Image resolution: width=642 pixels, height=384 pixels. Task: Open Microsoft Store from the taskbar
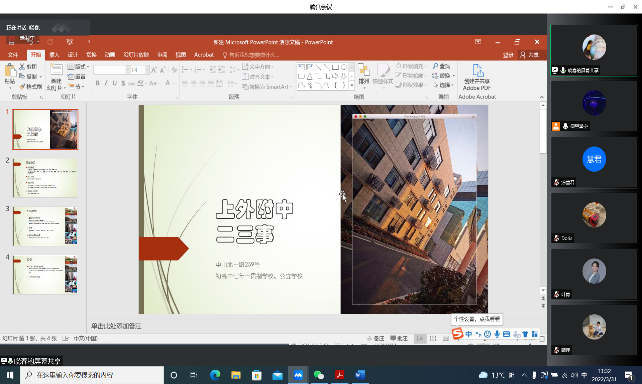tap(257, 375)
